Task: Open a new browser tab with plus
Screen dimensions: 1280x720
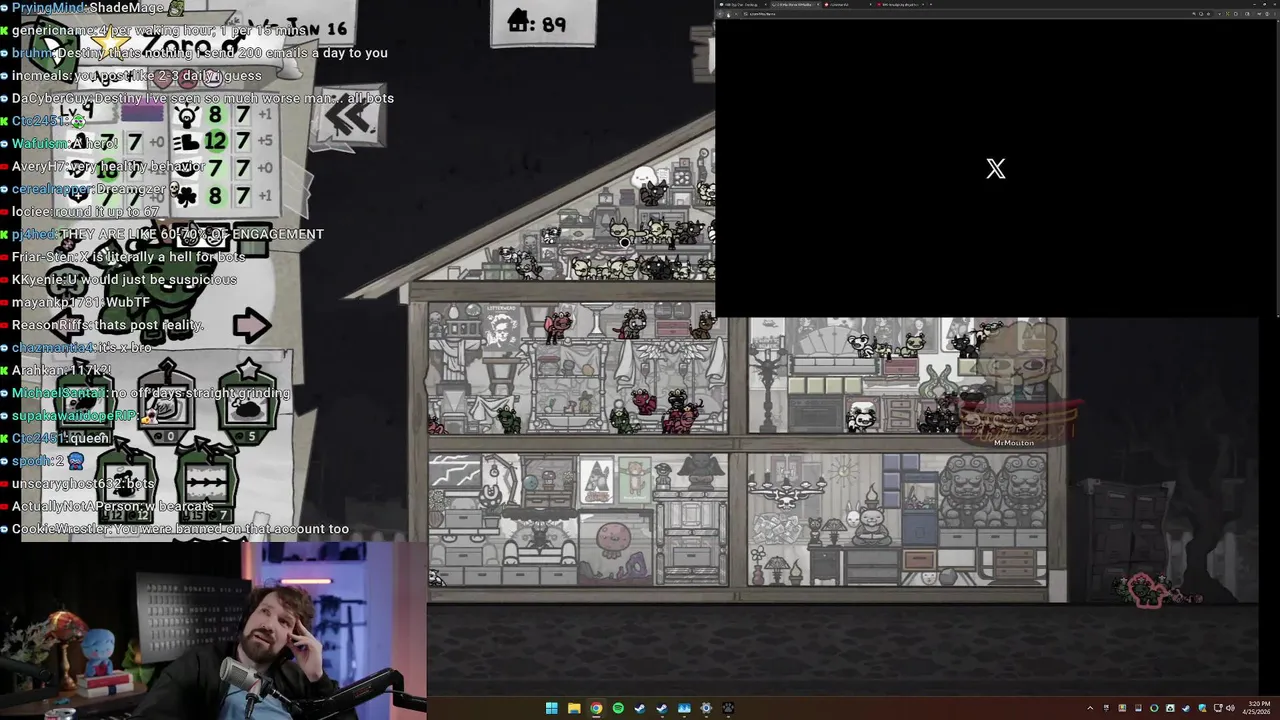Action: pyautogui.click(x=930, y=4)
